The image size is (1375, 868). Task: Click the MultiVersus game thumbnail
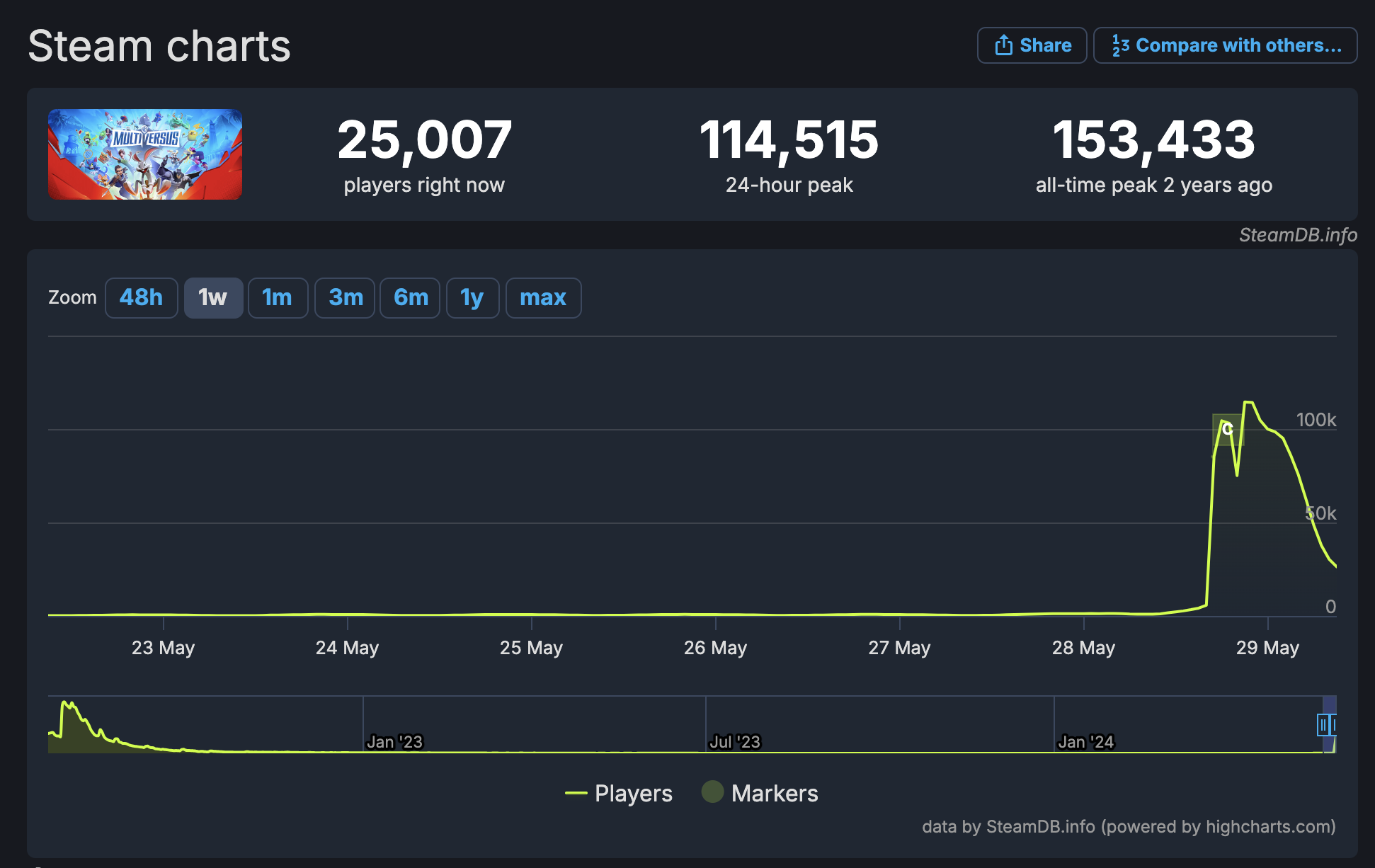click(x=145, y=154)
